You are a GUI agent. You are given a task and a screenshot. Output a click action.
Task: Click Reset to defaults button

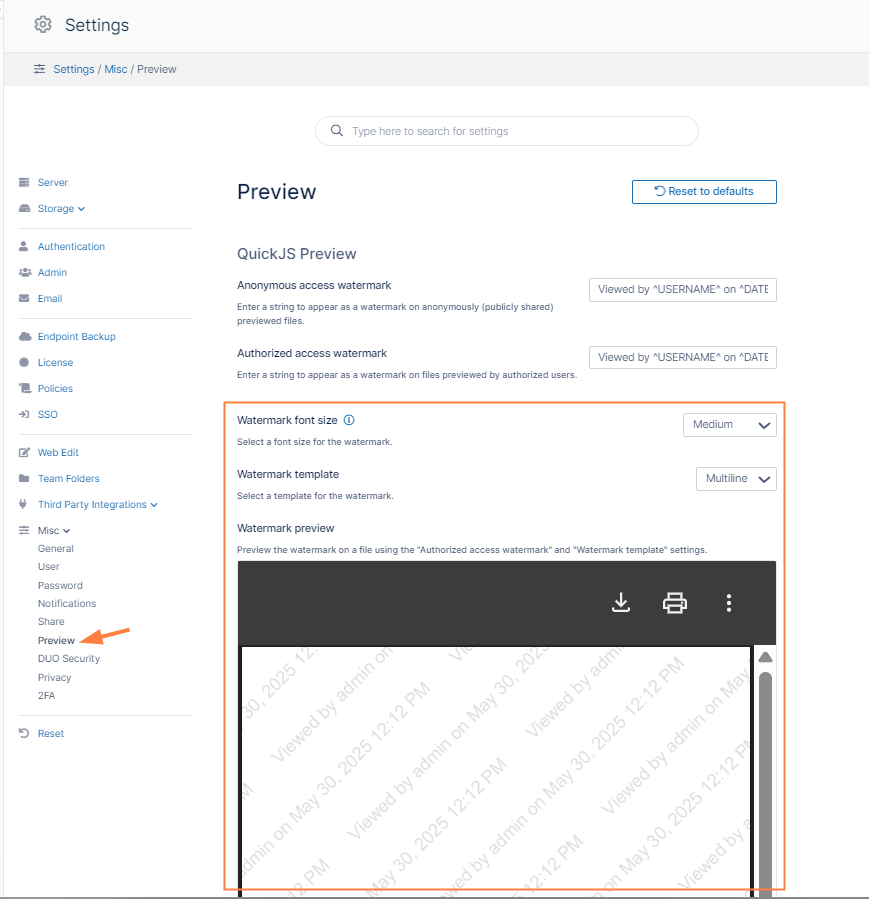pos(704,191)
